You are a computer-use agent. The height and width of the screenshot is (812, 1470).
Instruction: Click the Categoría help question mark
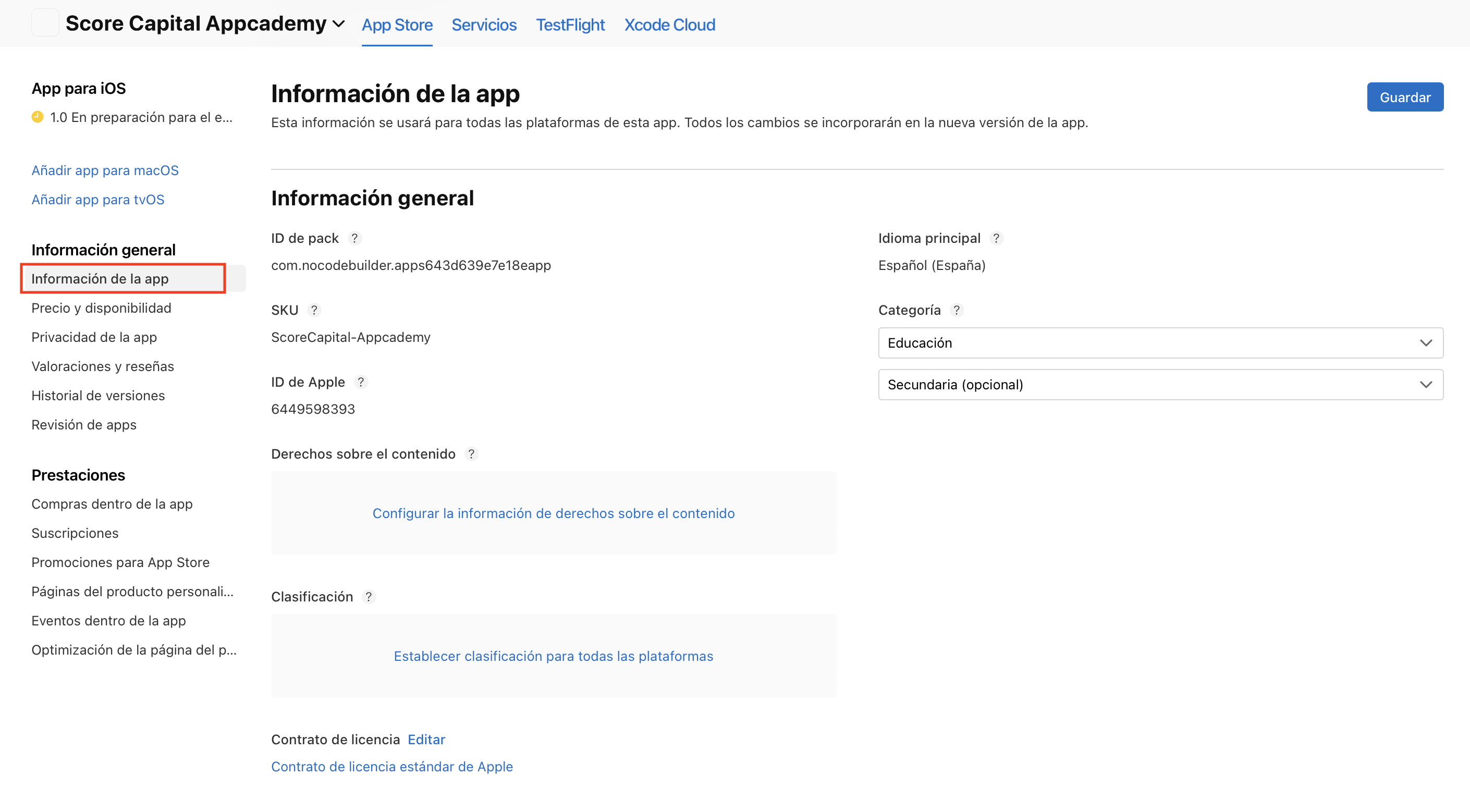[x=957, y=311]
